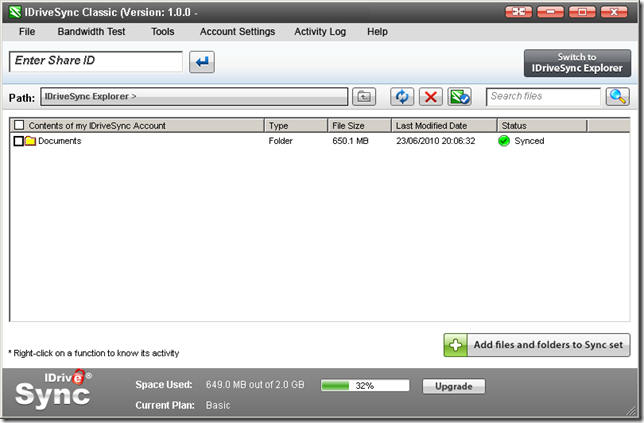Screen dimensions: 644x423
Task: Minimize the IDriveSync window
Action: click(550, 12)
